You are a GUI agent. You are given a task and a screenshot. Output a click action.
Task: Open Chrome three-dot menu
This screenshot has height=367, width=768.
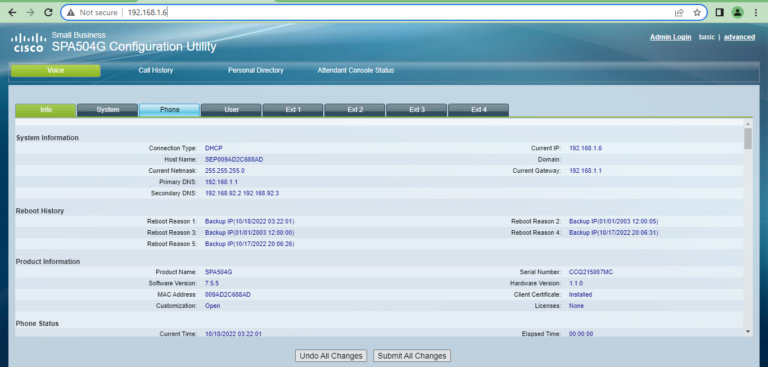[x=756, y=13]
